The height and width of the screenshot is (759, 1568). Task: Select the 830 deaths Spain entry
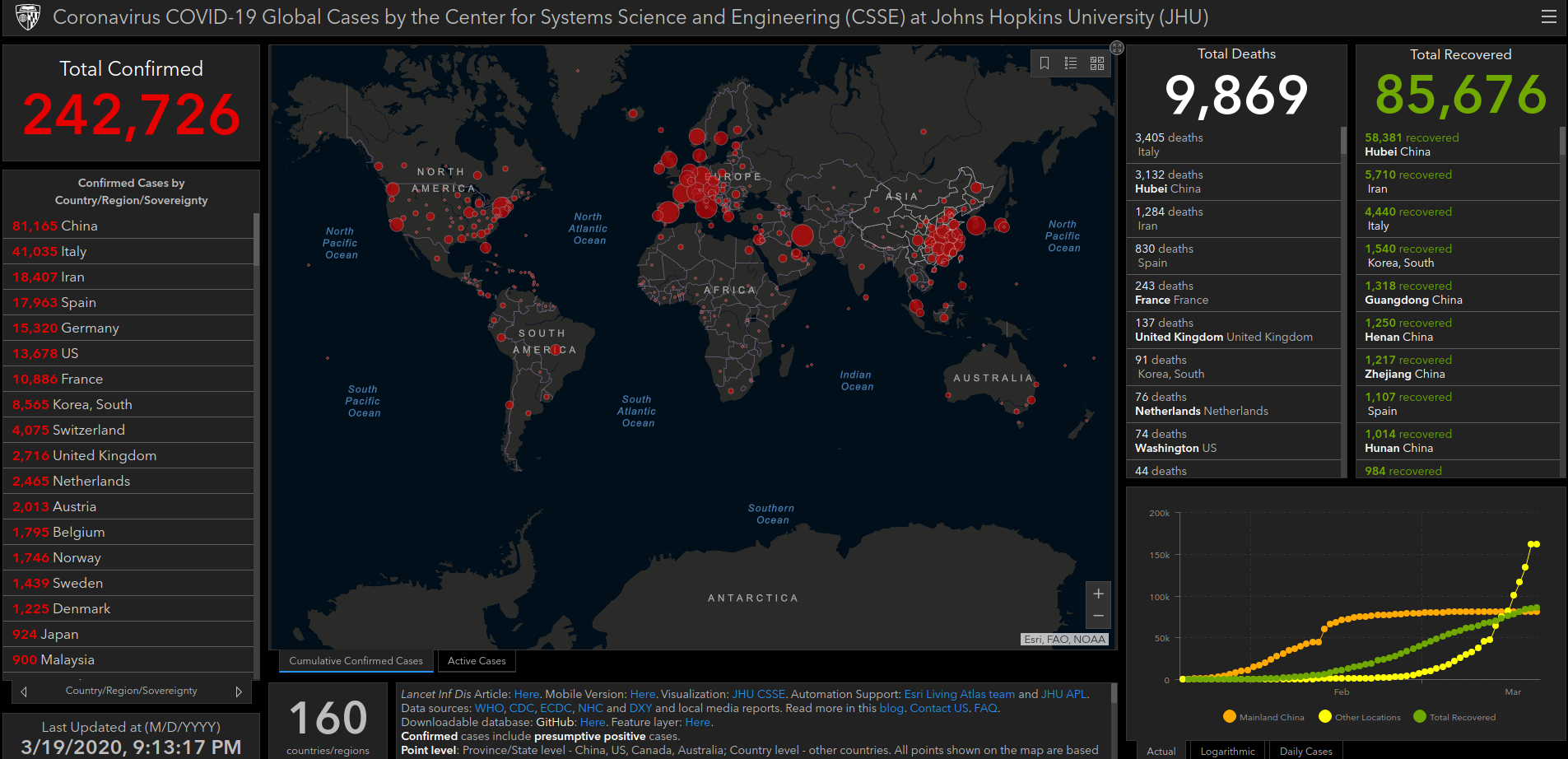[1233, 255]
